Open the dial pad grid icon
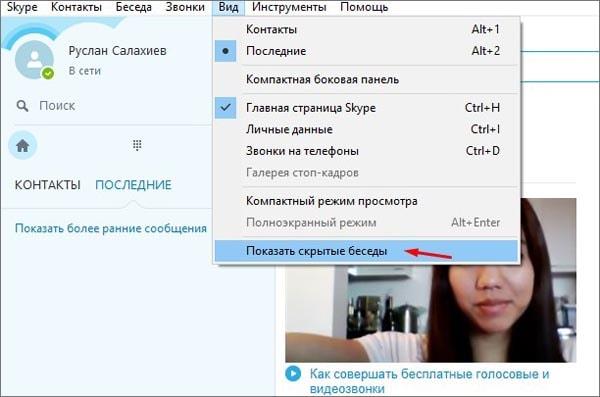Screen dimensions: 600x397 [137, 145]
